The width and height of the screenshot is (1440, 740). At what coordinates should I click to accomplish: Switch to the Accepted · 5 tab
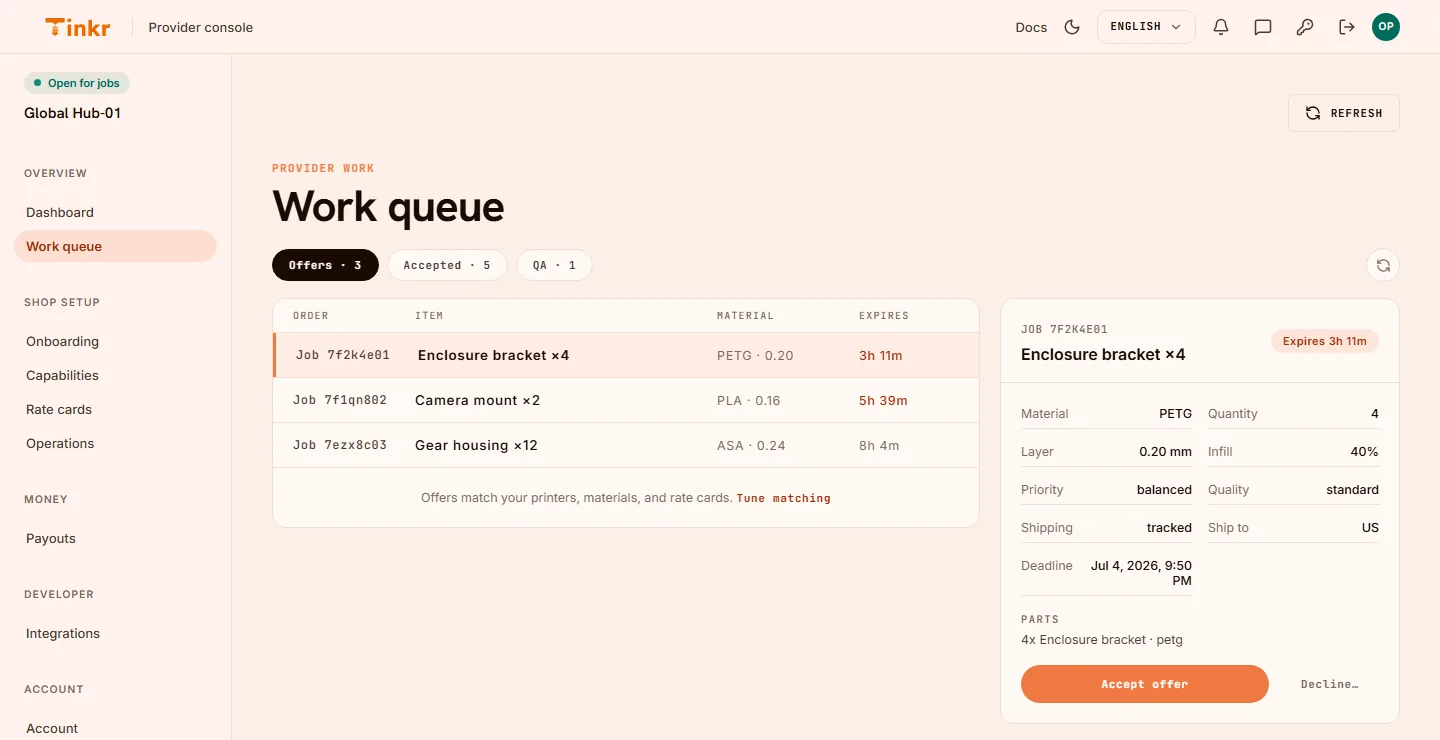tap(447, 265)
